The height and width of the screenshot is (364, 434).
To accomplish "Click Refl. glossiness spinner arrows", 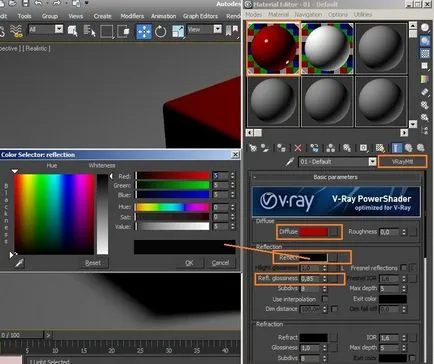I will (325, 278).
